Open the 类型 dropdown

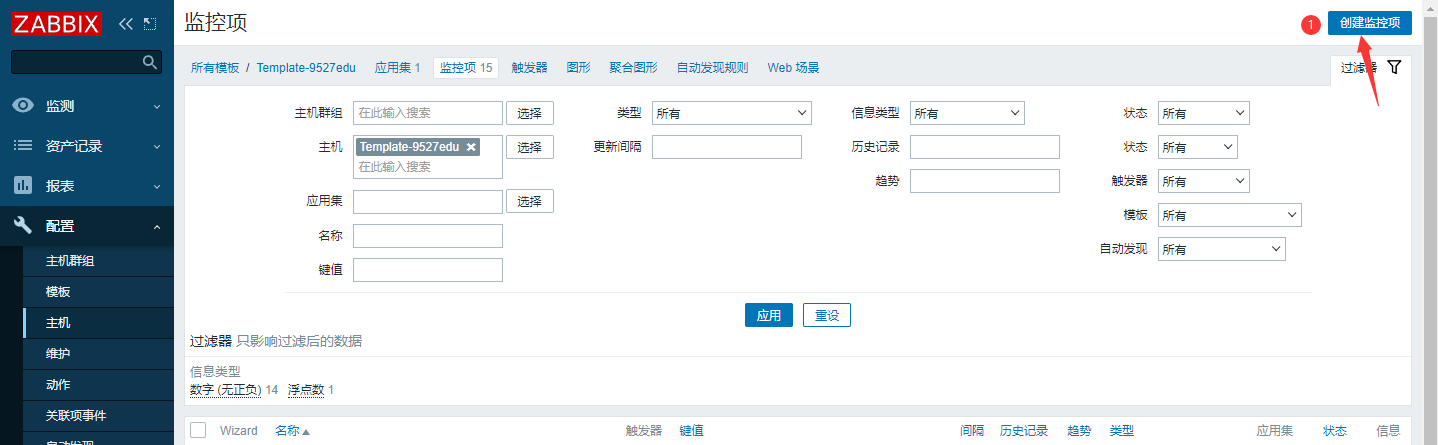(731, 113)
